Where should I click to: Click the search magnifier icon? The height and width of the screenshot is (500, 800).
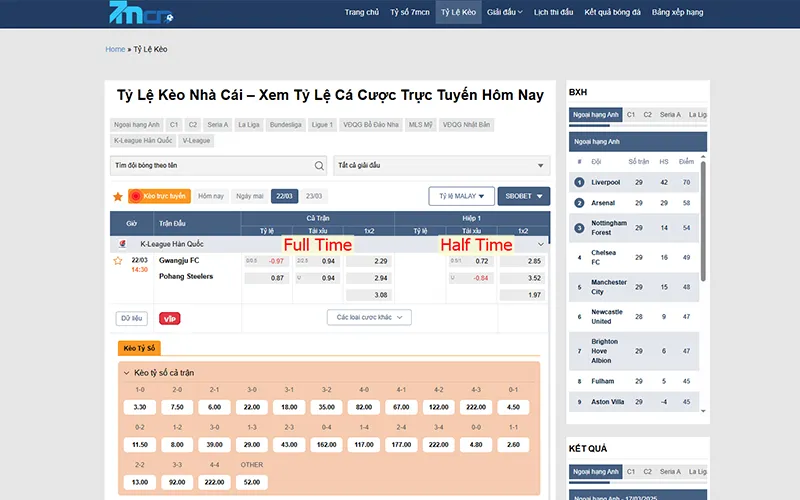pyautogui.click(x=320, y=166)
